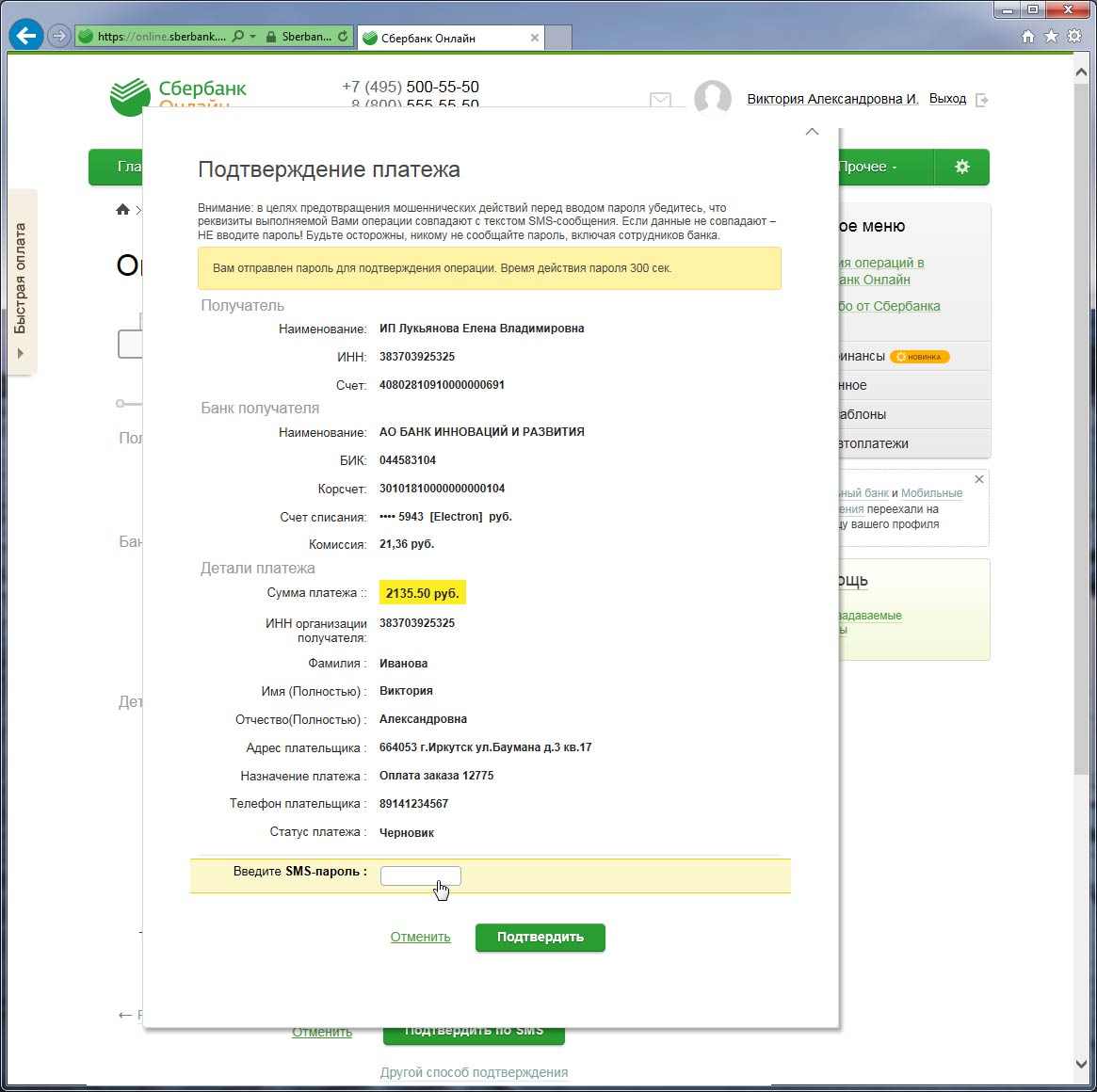
Task: Click the green Подтвердить button
Action: click(x=540, y=937)
